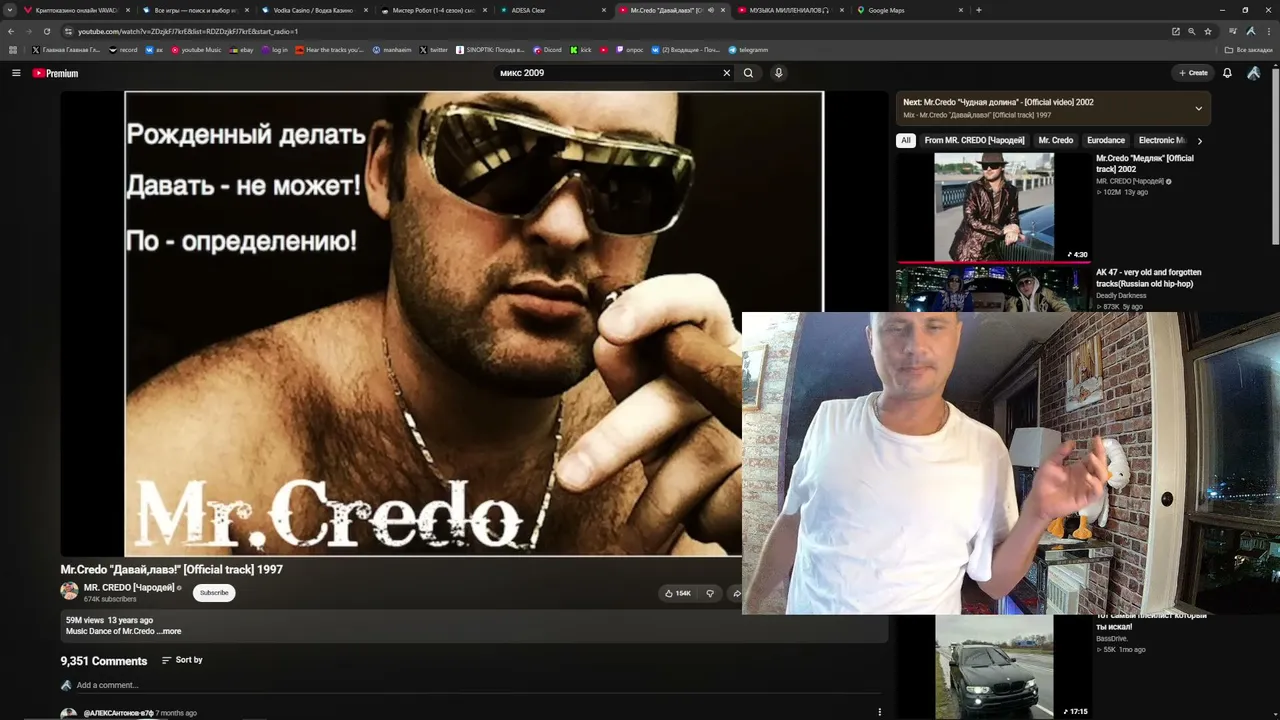Click the browser address bar URL
This screenshot has height=720, width=1280.
(x=188, y=31)
